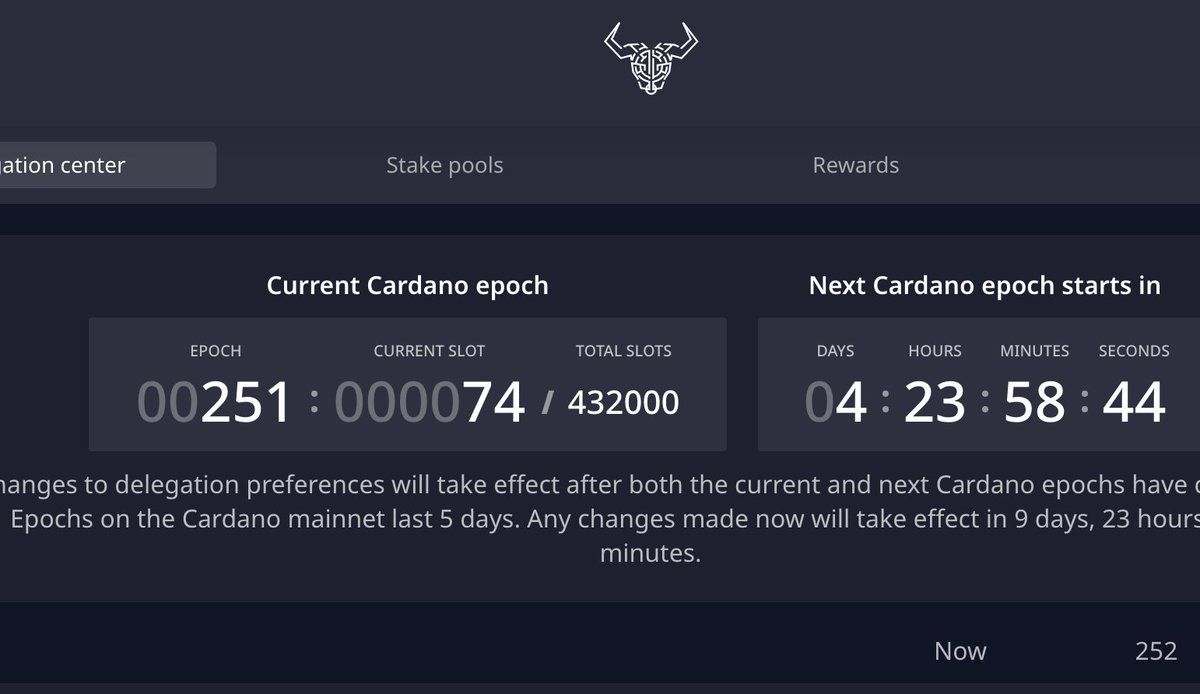
Task: Switch to the Stake pools tab
Action: click(x=445, y=165)
